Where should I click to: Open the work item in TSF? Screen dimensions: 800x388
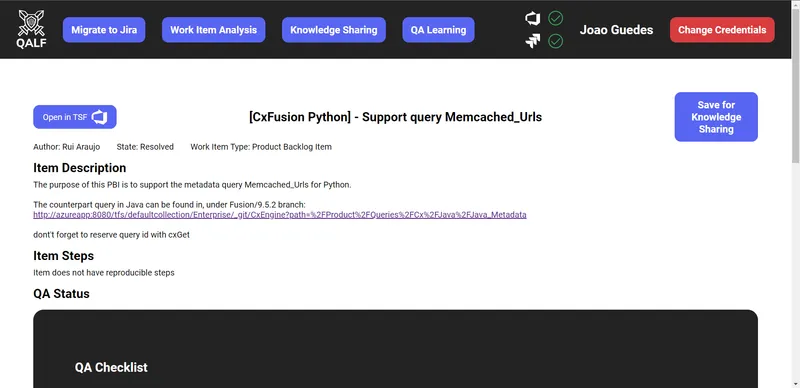pos(75,117)
